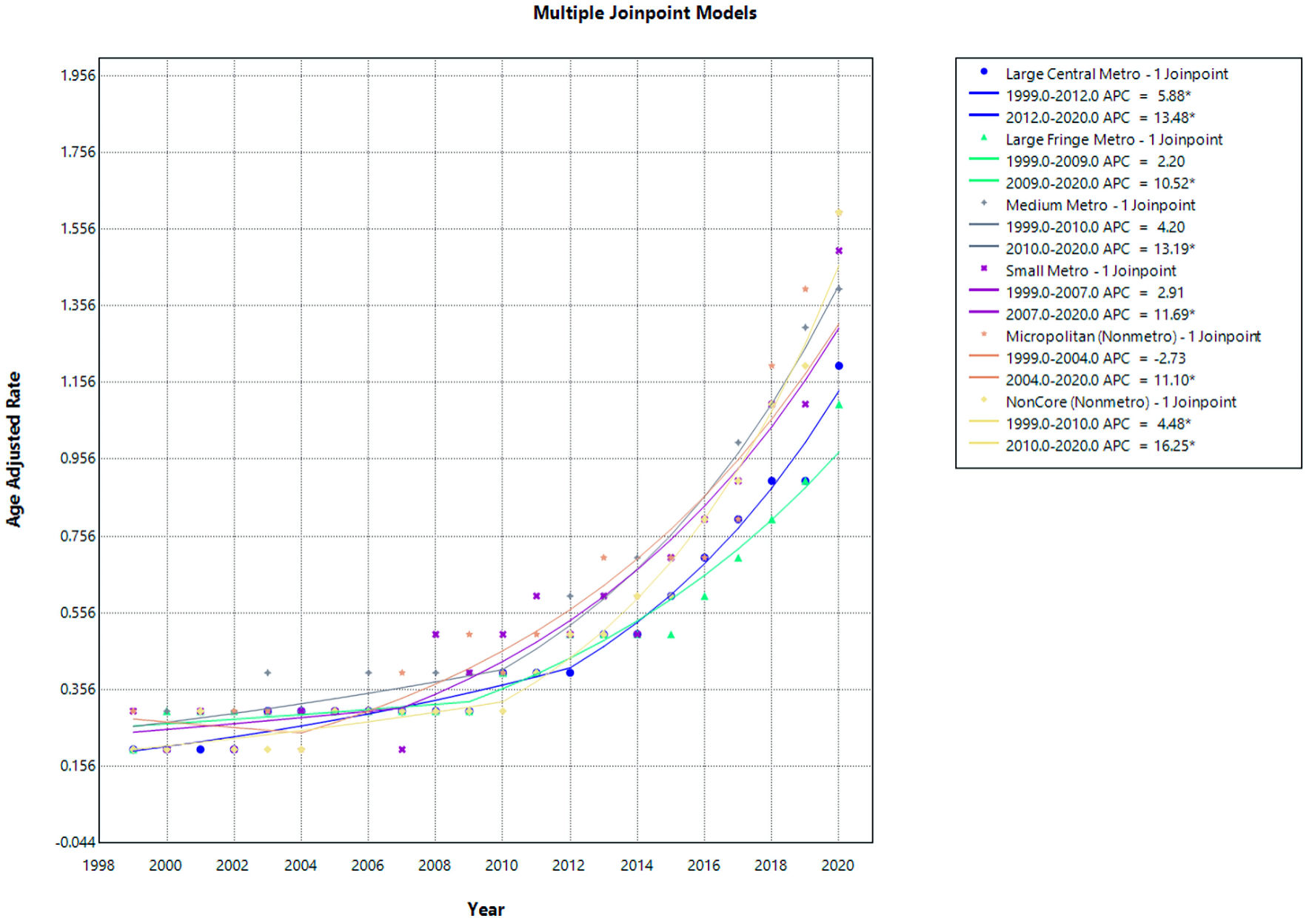Click the purple Small Metro point at 2007

tap(402, 750)
